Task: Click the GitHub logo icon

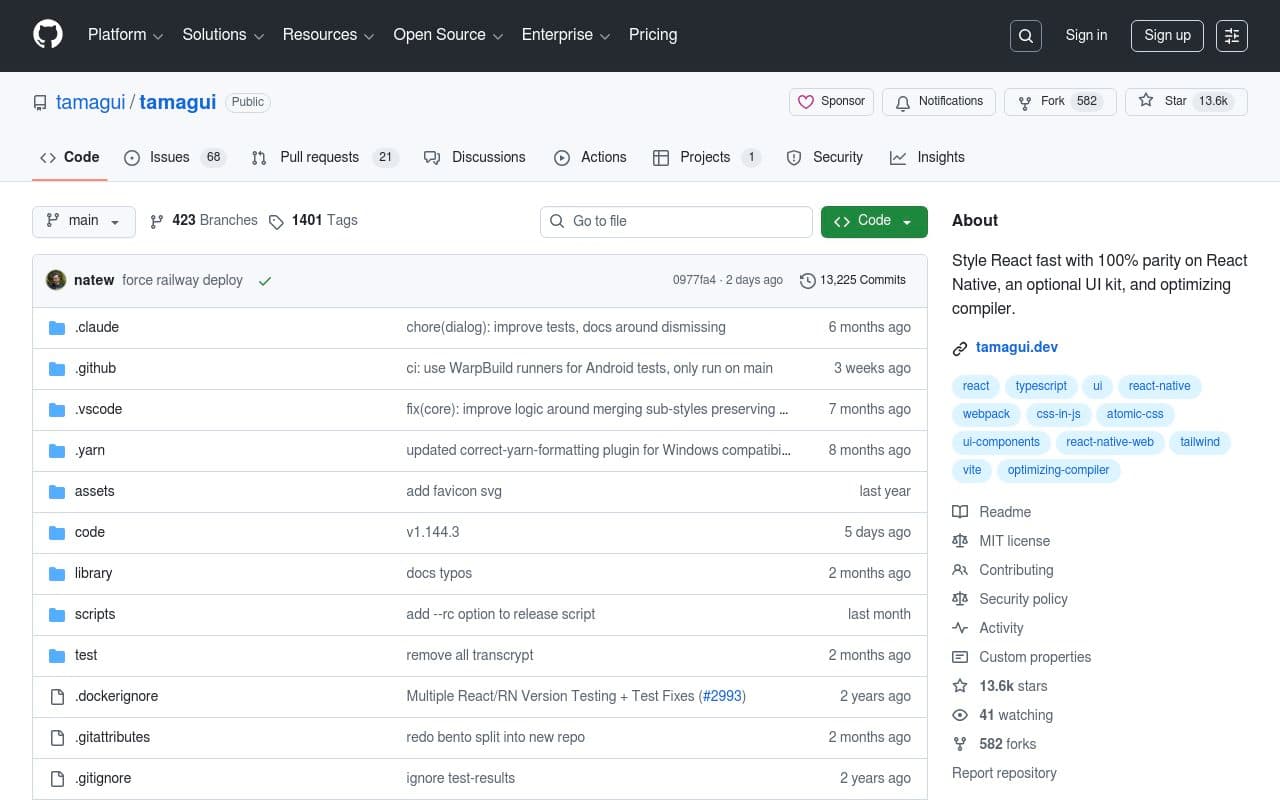Action: pos(48,35)
